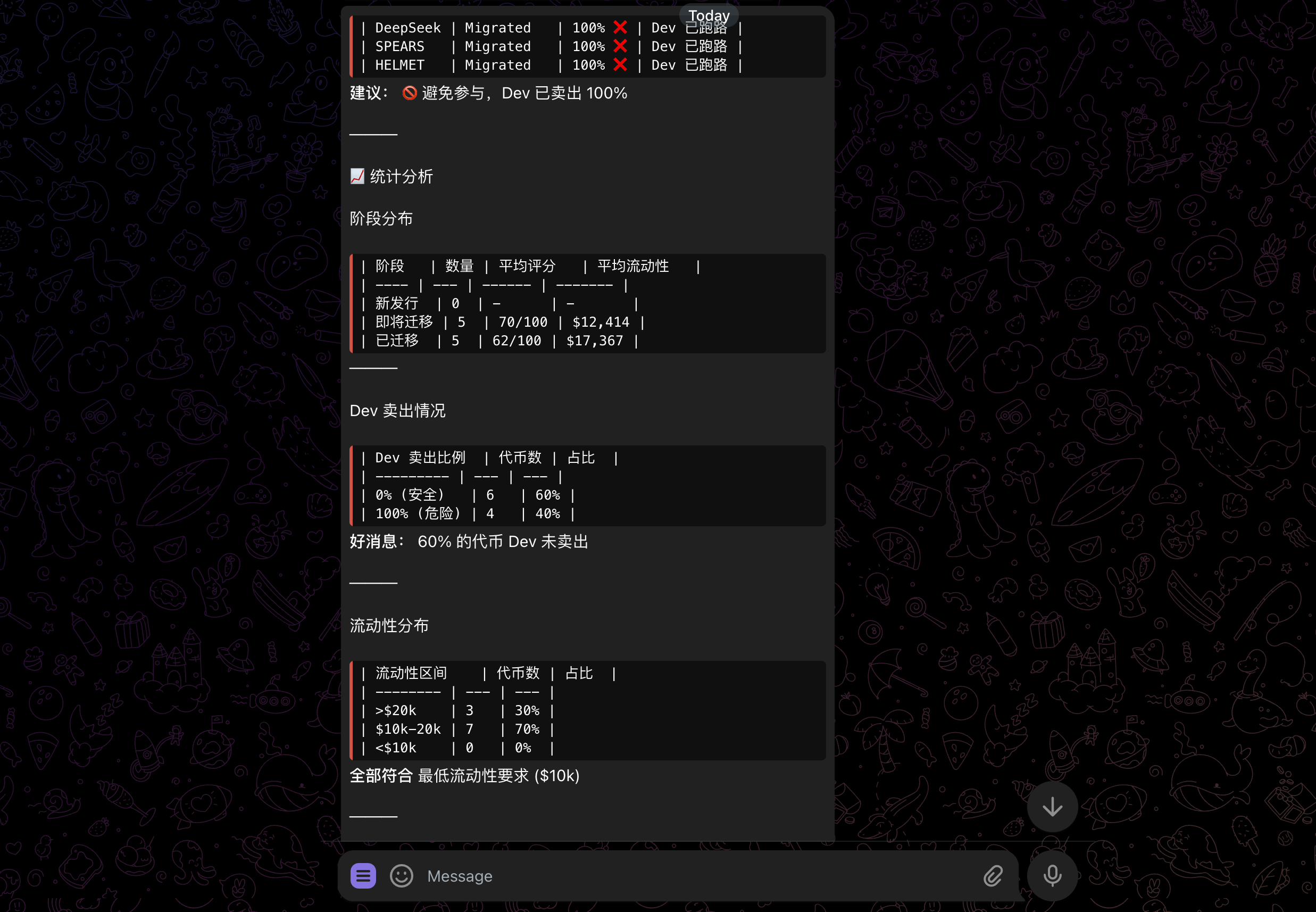The width and height of the screenshot is (1316, 912).
Task: Focus the Message input field
Action: [x=699, y=876]
